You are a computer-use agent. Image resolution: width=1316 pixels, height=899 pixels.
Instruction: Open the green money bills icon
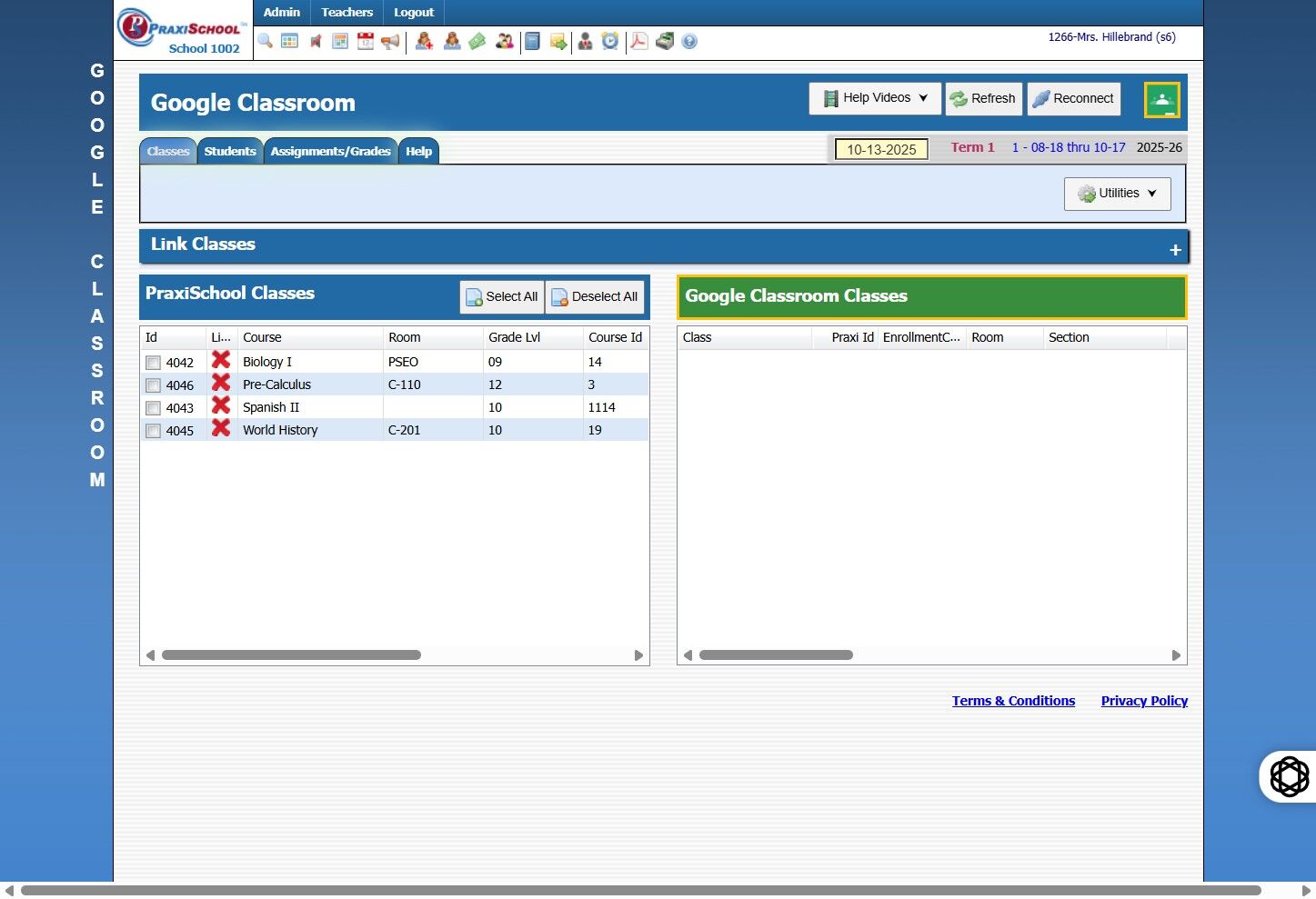[x=477, y=41]
